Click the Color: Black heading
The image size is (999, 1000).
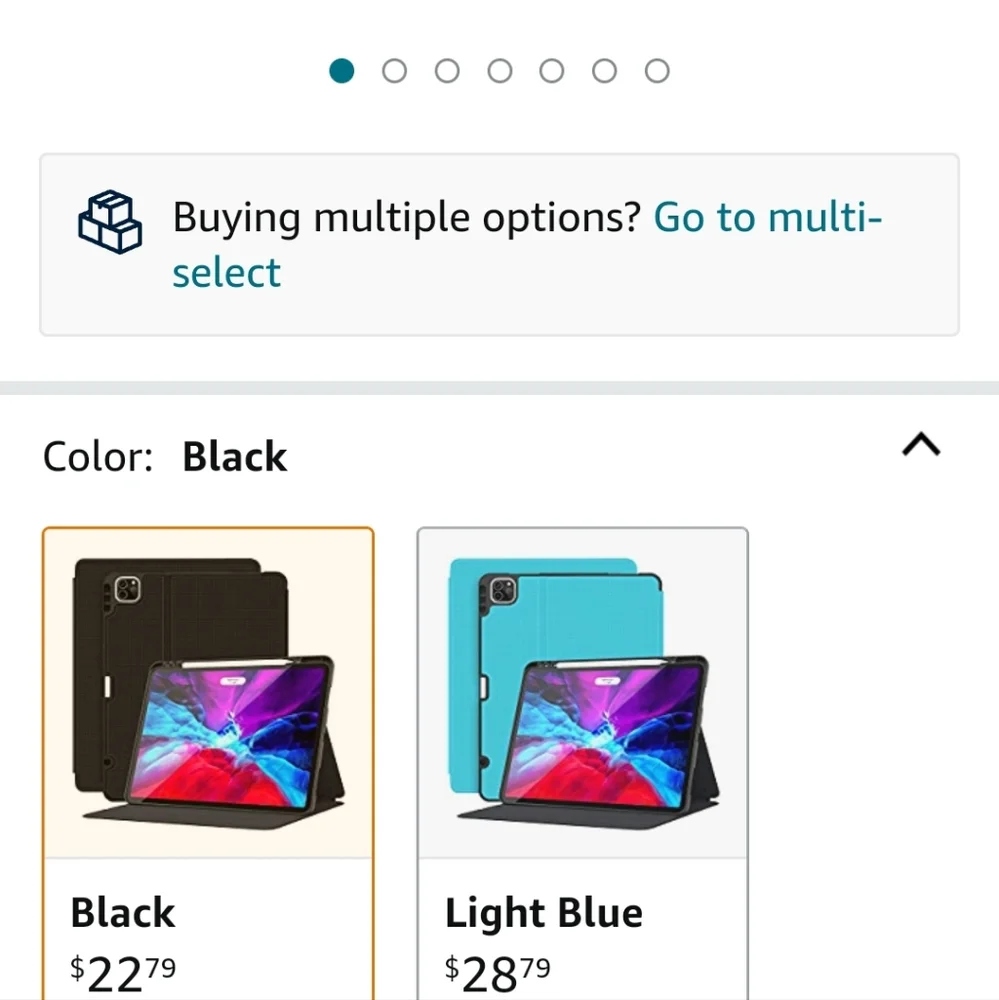tap(165, 457)
